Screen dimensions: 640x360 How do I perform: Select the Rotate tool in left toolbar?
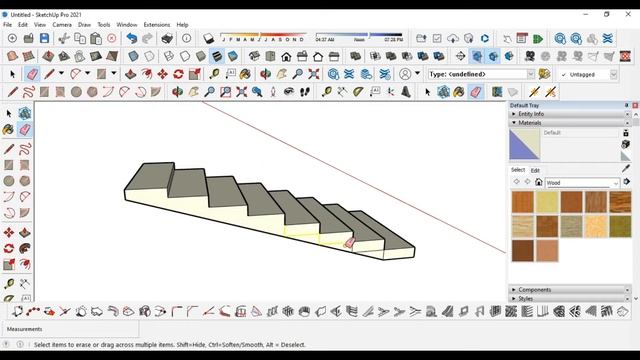pyautogui.click(x=9, y=249)
